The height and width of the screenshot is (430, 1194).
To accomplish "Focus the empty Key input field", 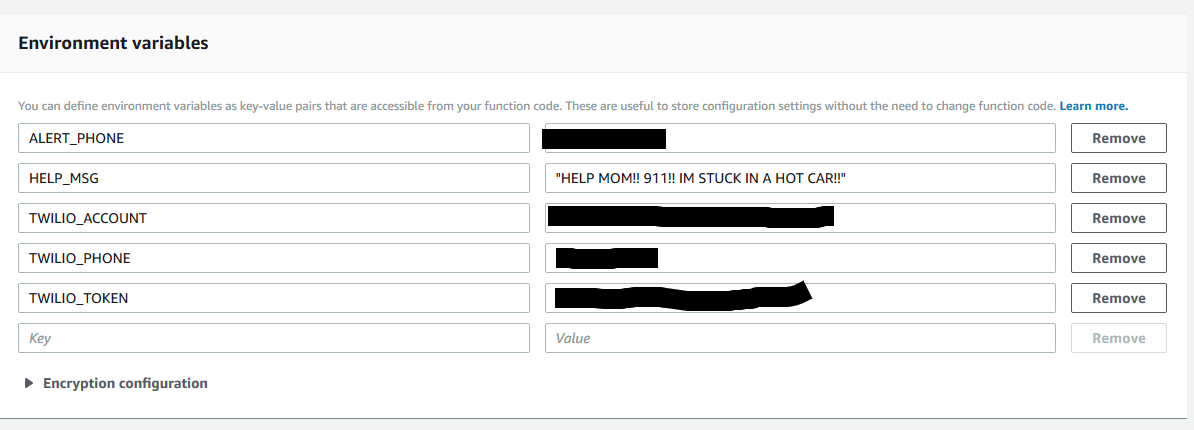I will point(274,338).
